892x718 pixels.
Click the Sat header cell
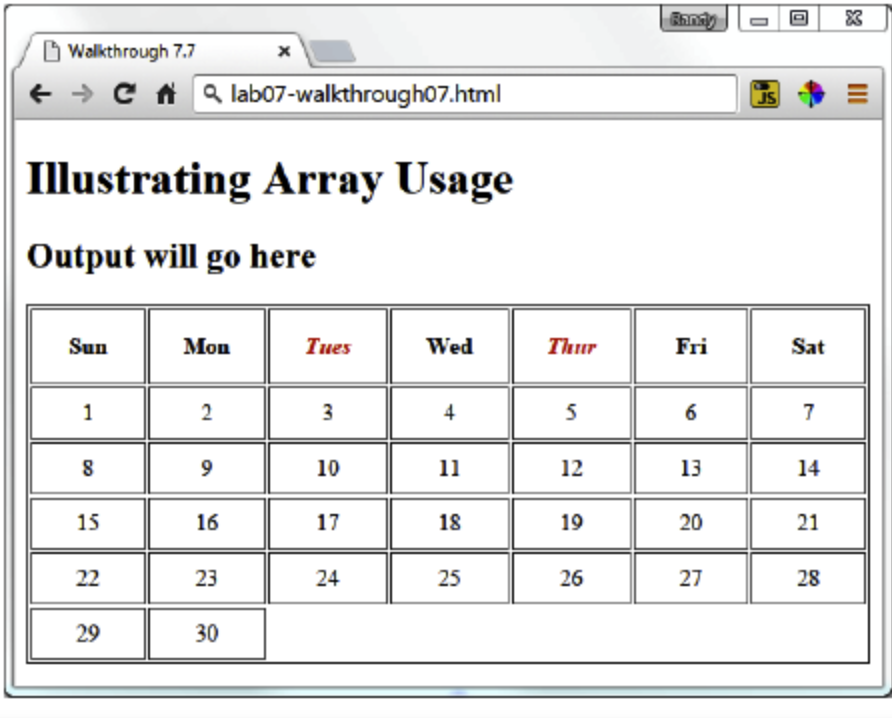[x=808, y=346]
